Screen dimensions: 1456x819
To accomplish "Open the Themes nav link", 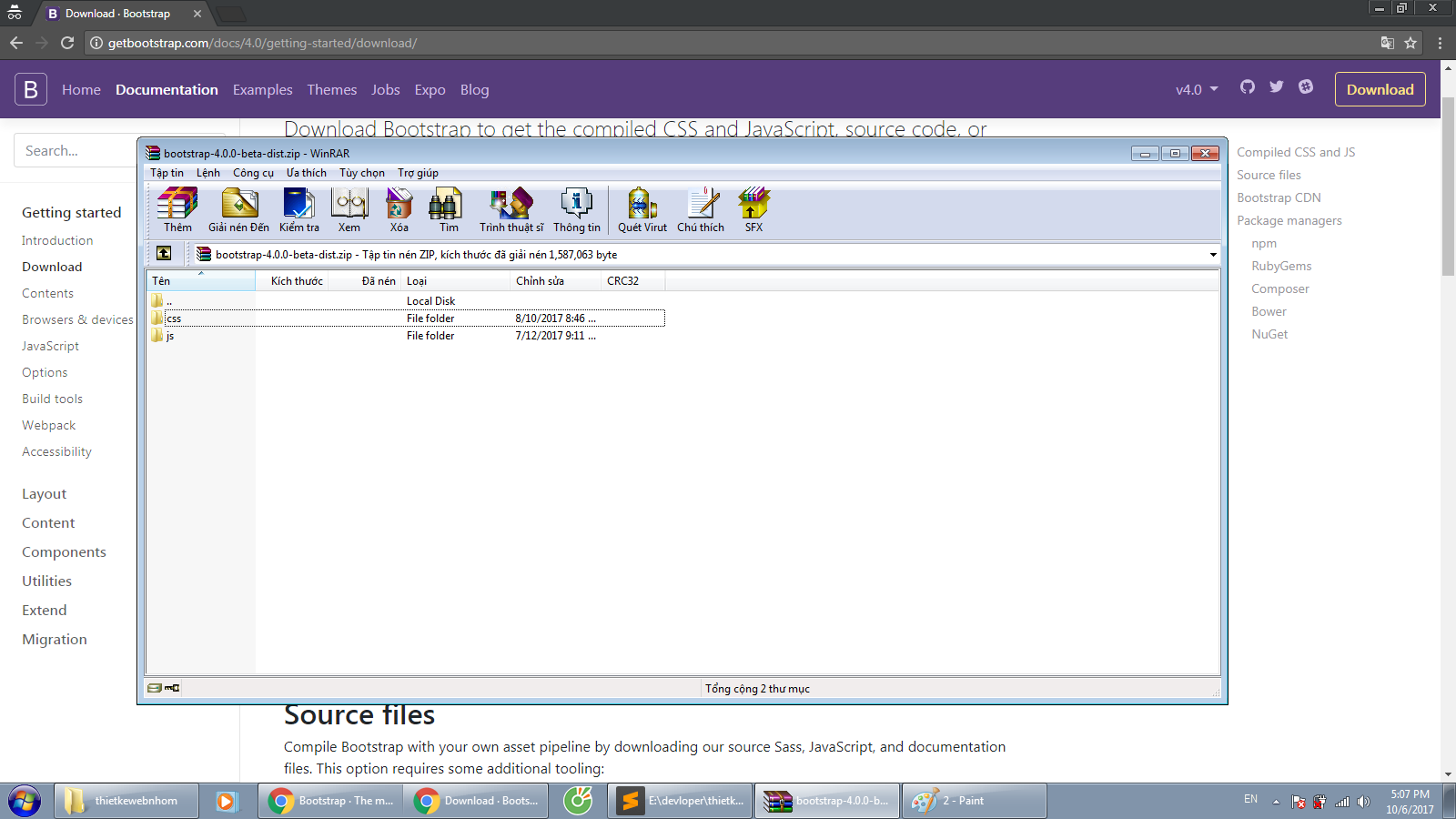I will [x=331, y=89].
